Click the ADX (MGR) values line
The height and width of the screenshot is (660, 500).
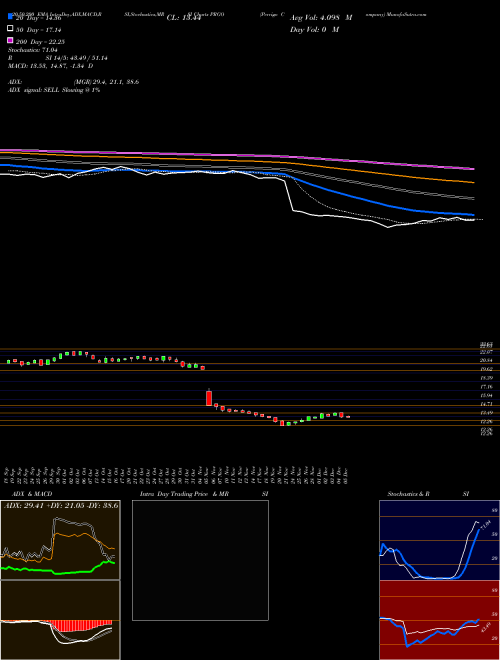(x=73, y=82)
